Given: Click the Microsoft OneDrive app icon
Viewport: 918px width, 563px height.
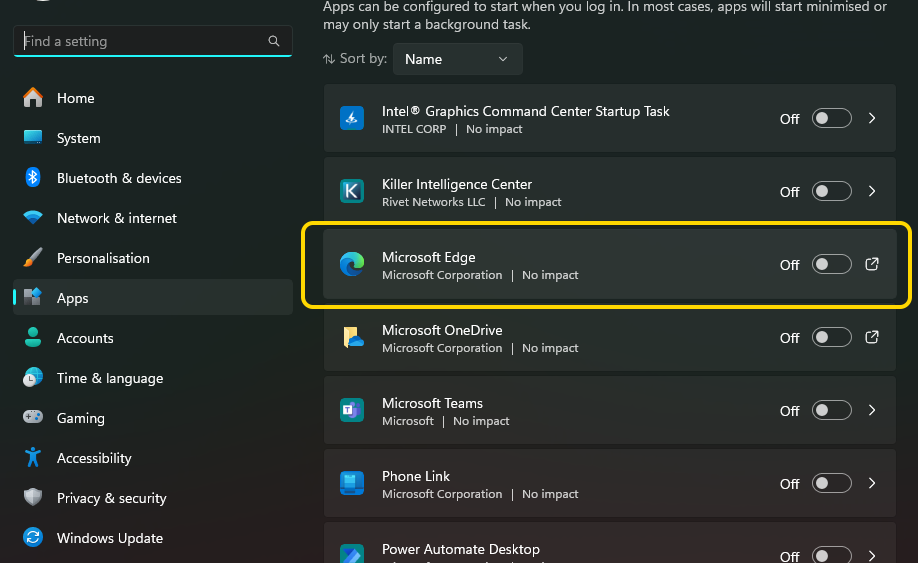Looking at the screenshot, I should pos(352,337).
